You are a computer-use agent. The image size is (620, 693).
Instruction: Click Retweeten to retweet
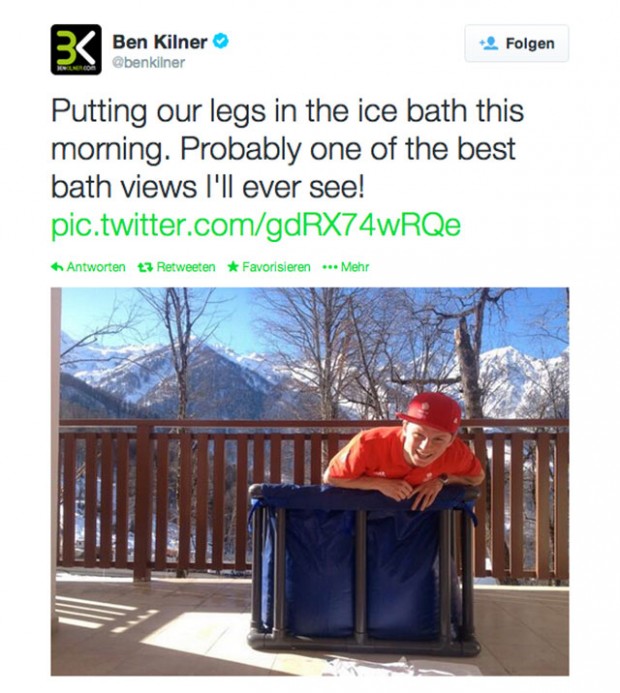(x=186, y=267)
